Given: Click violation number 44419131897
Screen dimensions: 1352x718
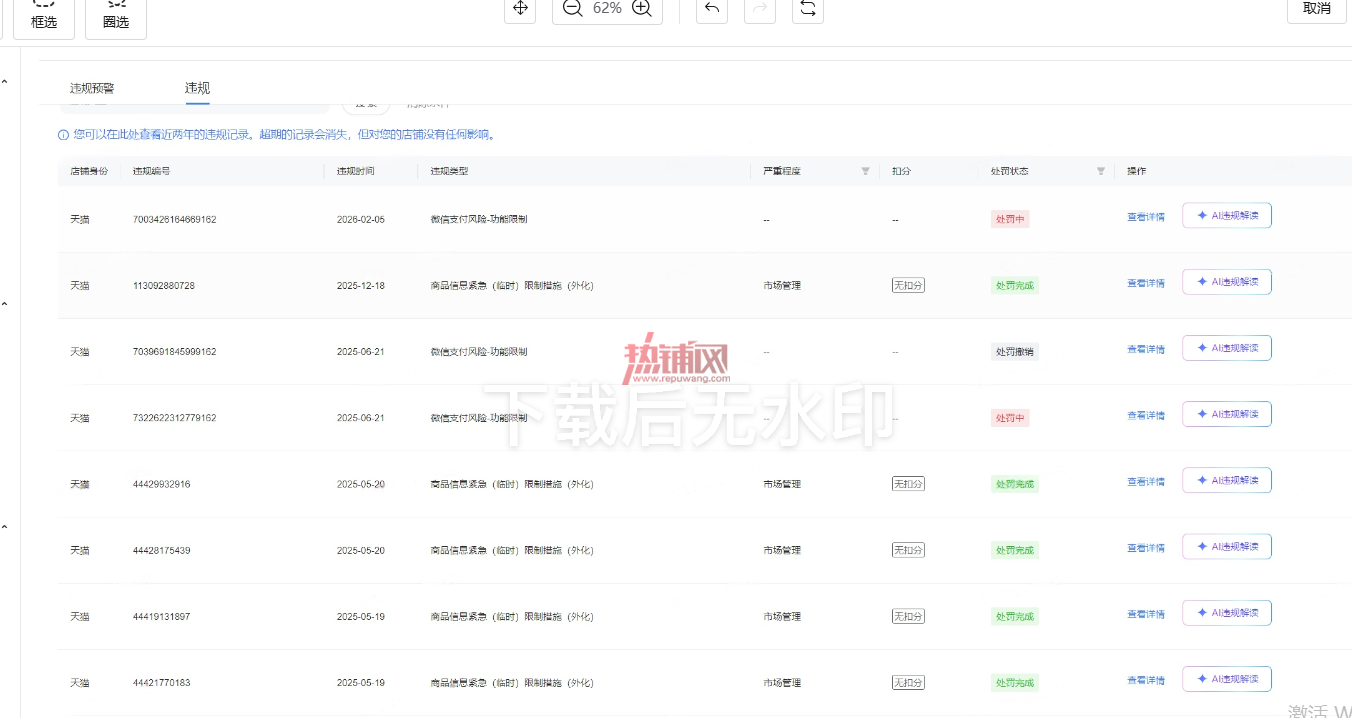Looking at the screenshot, I should 161,617.
